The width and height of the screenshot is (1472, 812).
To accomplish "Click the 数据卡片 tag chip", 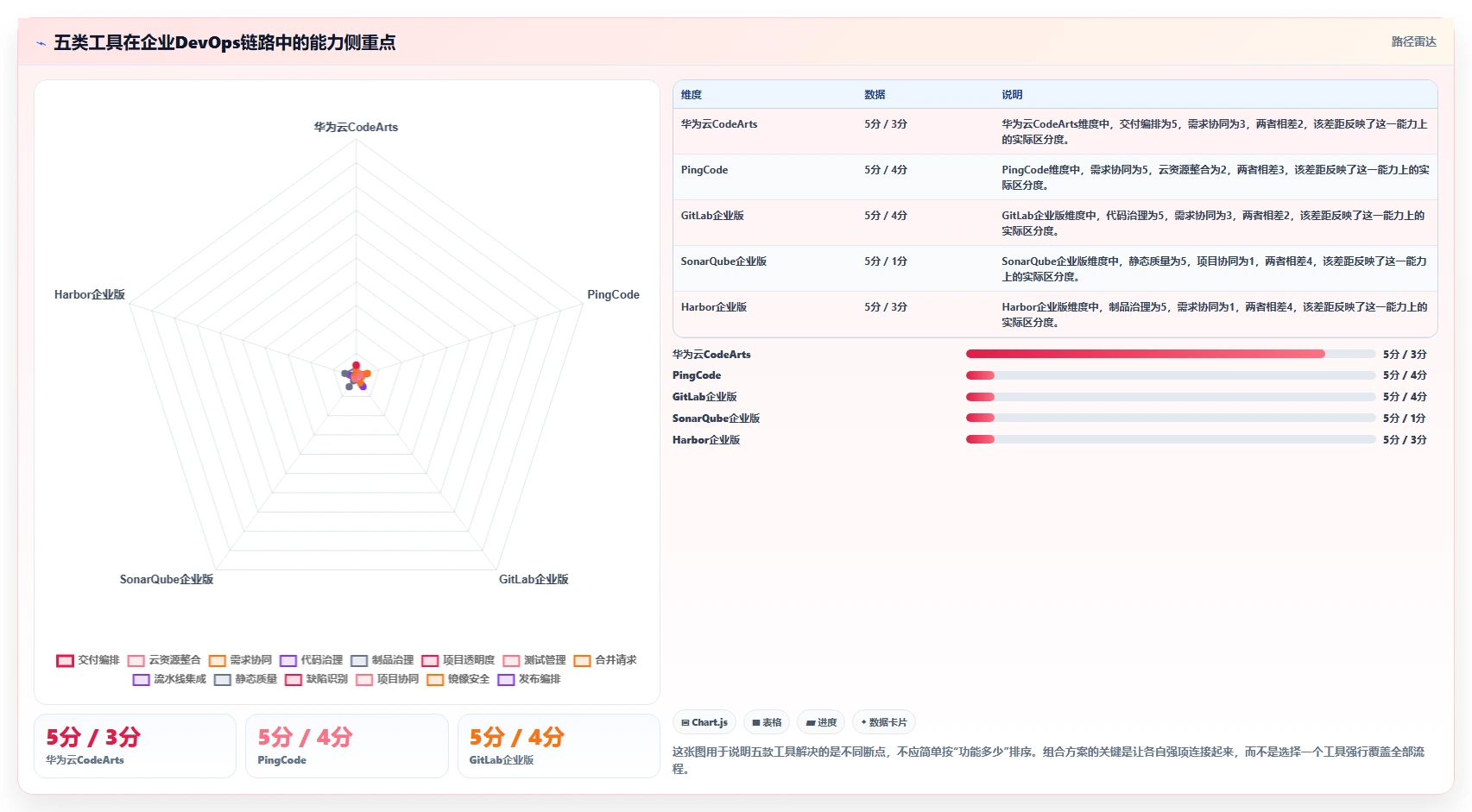I will click(x=884, y=722).
